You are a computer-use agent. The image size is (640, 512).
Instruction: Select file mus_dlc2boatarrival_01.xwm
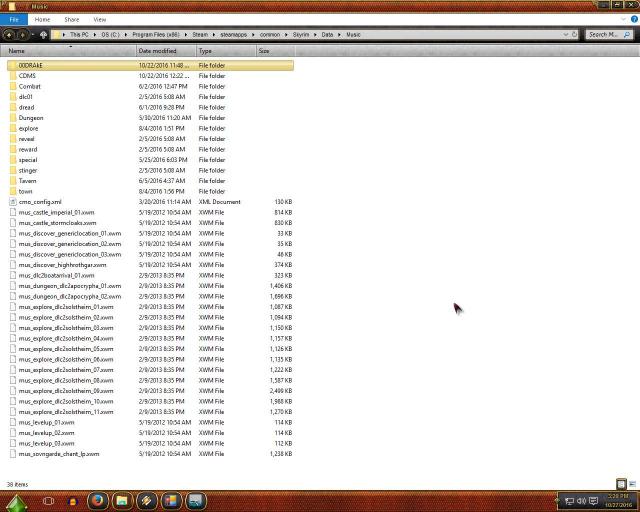56,276
